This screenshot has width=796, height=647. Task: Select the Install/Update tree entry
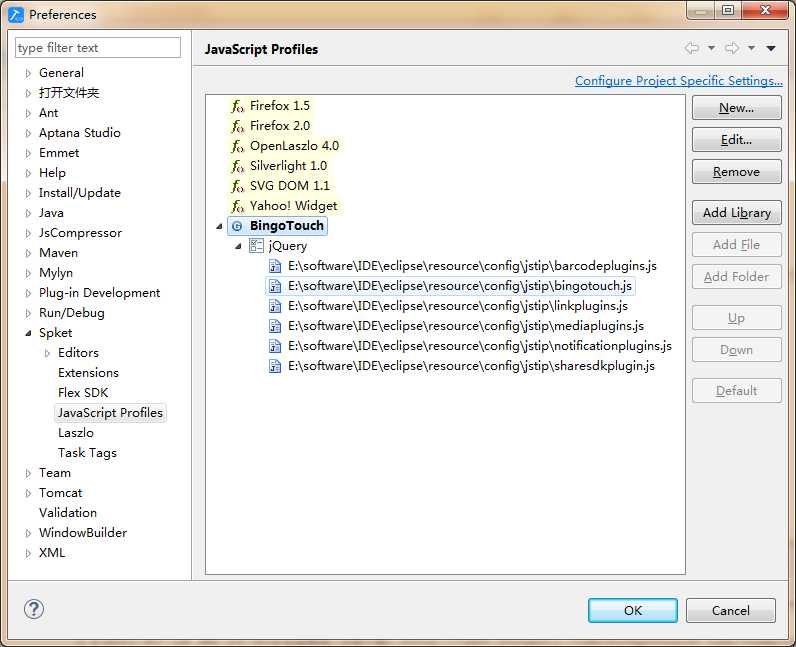tap(80, 193)
